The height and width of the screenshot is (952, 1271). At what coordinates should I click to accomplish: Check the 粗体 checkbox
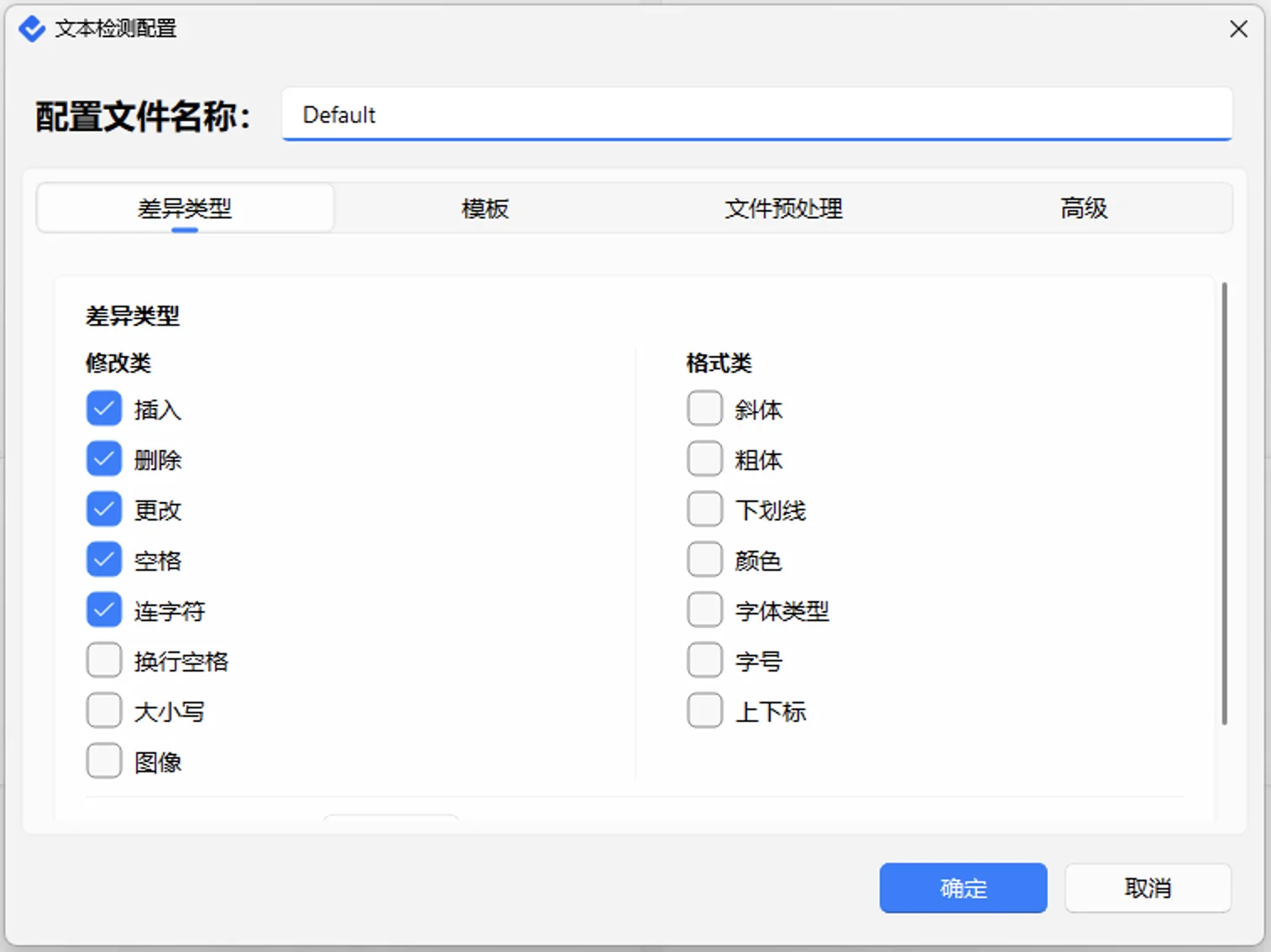tap(705, 459)
